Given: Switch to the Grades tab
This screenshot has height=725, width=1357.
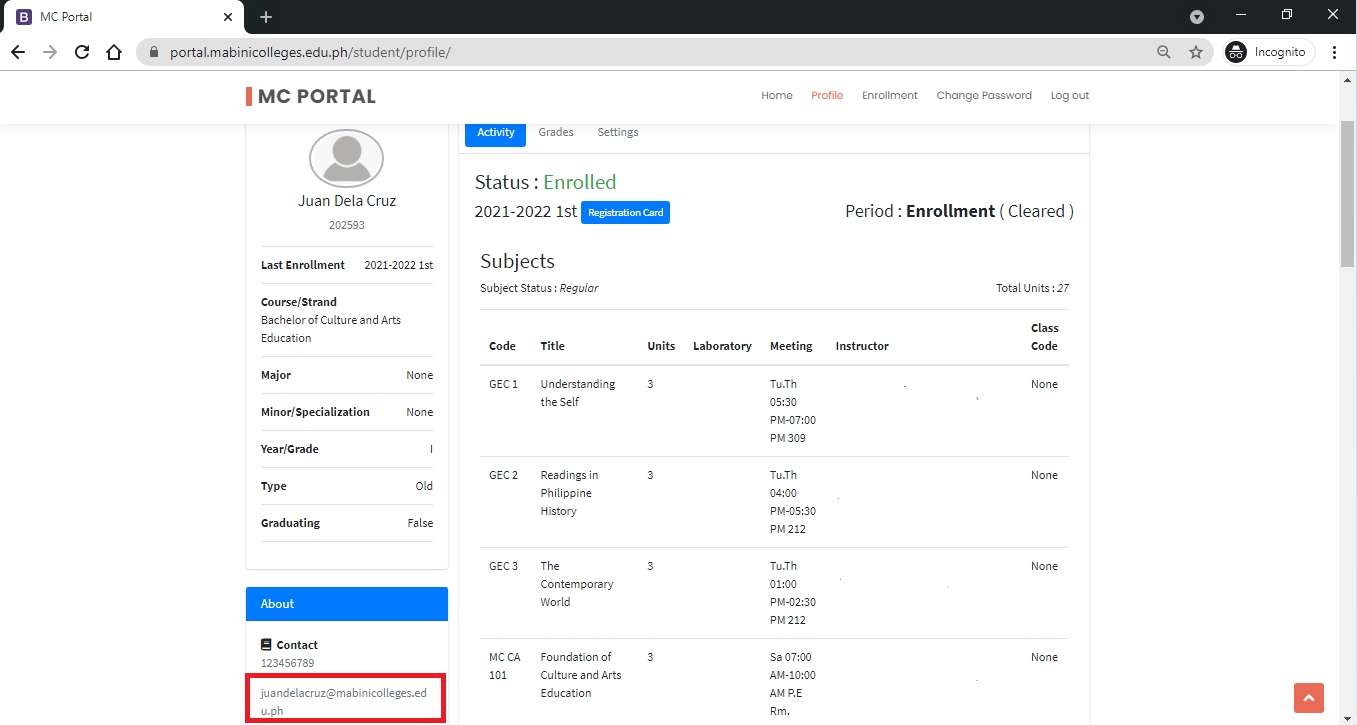Looking at the screenshot, I should tap(556, 132).
